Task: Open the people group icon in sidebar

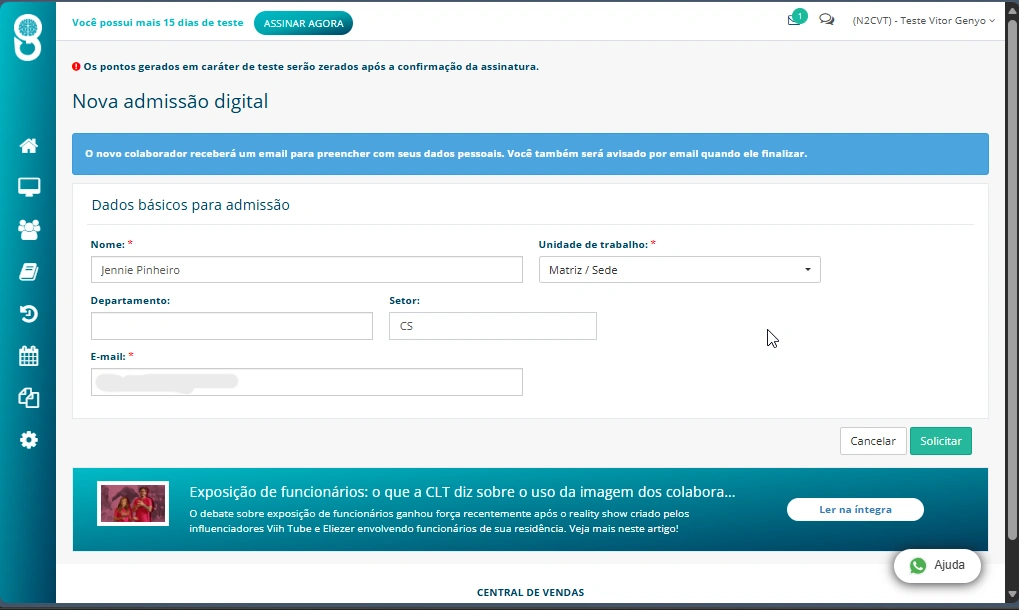Action: 29,229
